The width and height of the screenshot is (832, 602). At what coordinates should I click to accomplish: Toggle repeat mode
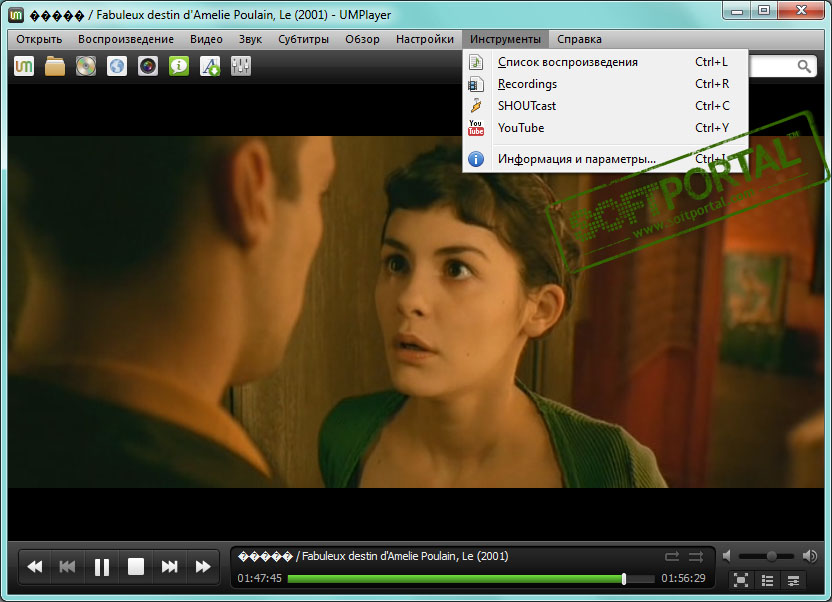[x=672, y=556]
